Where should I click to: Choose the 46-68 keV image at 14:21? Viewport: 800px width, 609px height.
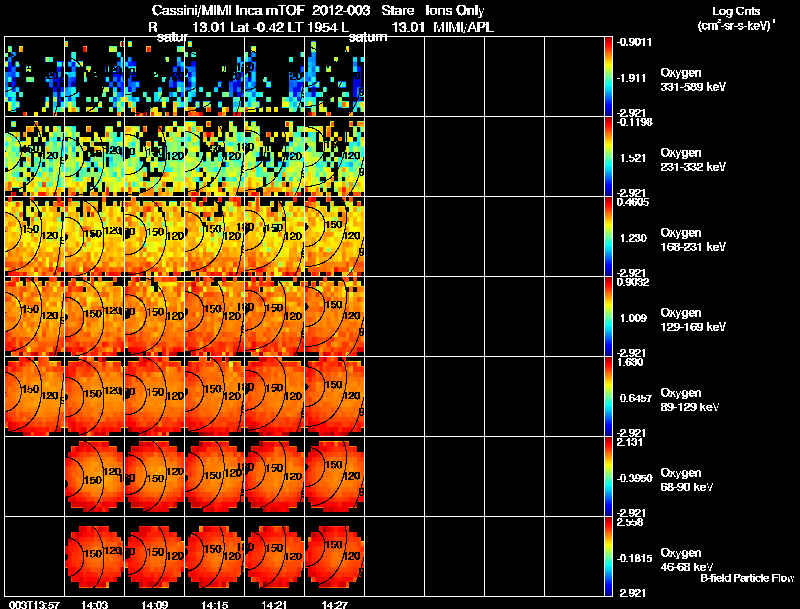(x=274, y=556)
